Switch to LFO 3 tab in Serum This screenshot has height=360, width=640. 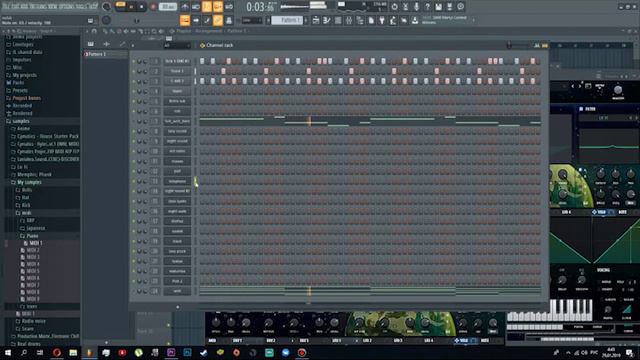coord(398,340)
